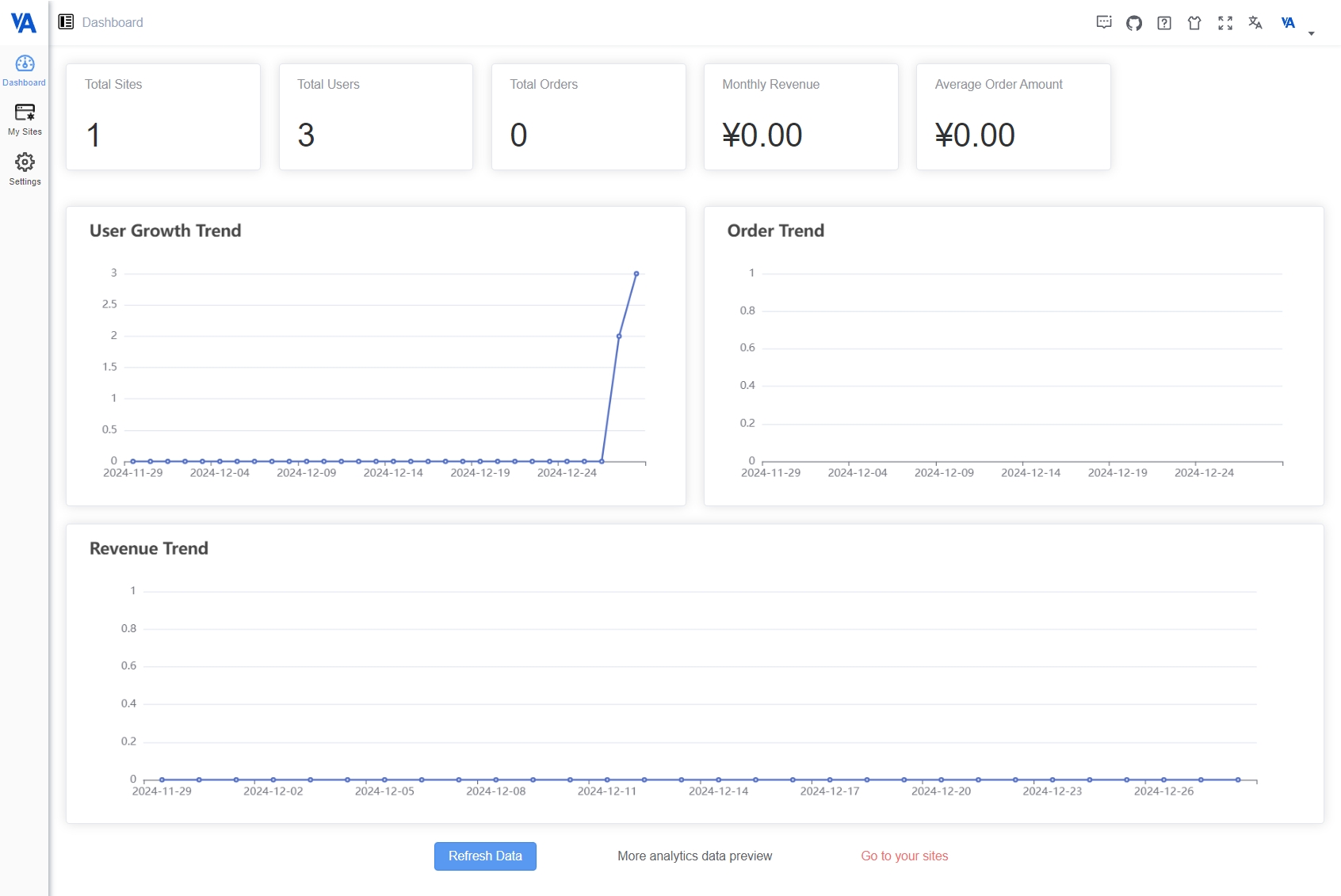Switch interface language via translate icon
The height and width of the screenshot is (896, 1341).
pyautogui.click(x=1255, y=24)
